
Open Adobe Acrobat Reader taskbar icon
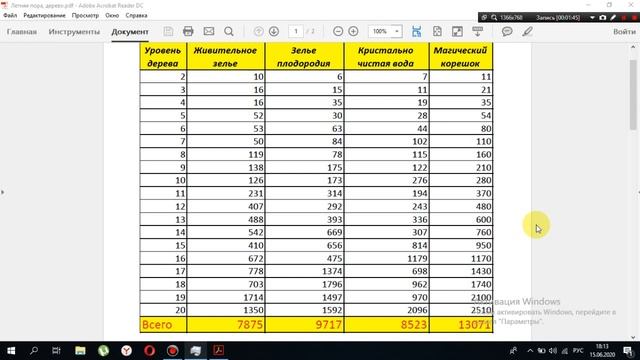pyautogui.click(x=219, y=351)
